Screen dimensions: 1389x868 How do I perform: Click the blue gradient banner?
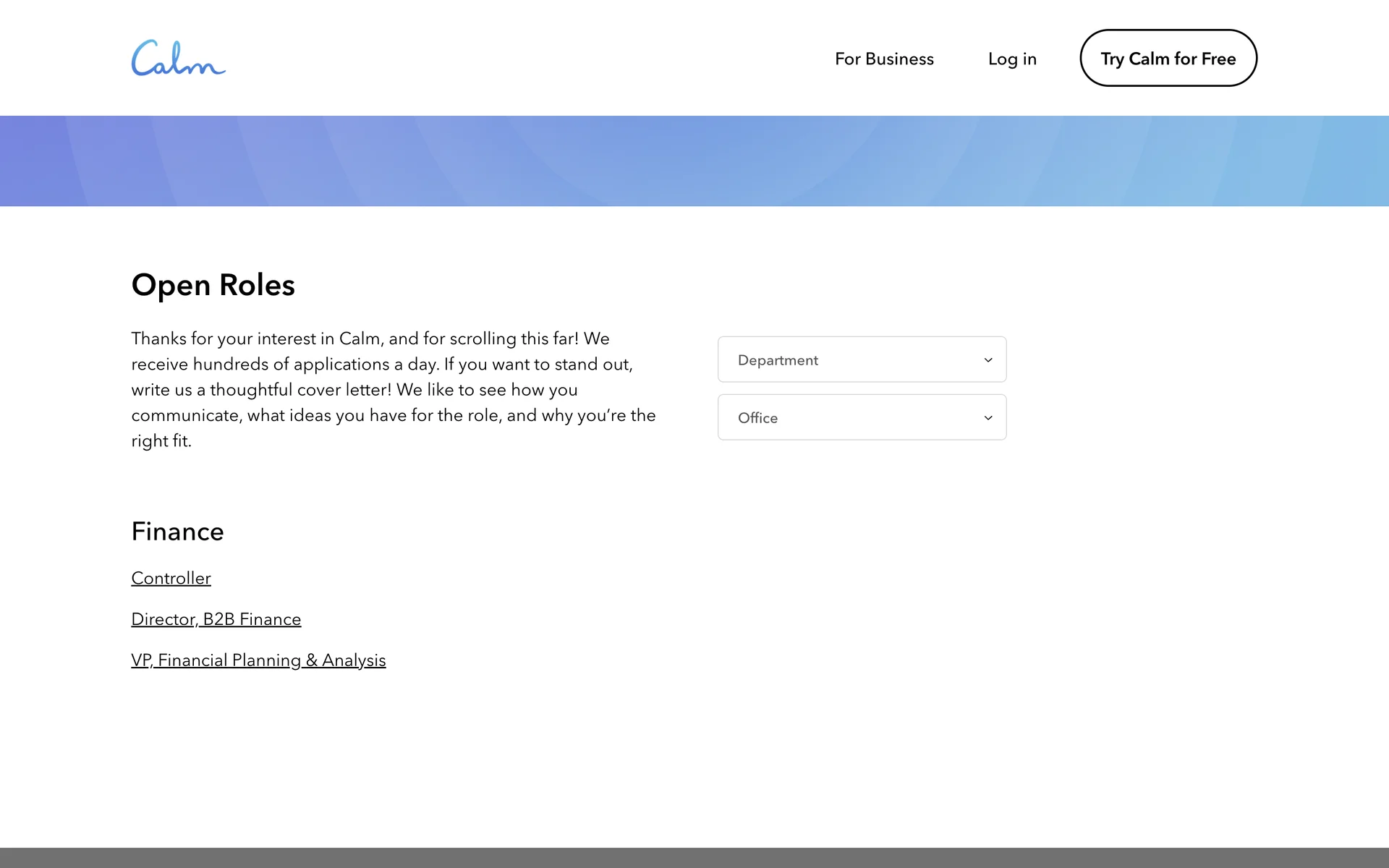tap(694, 161)
